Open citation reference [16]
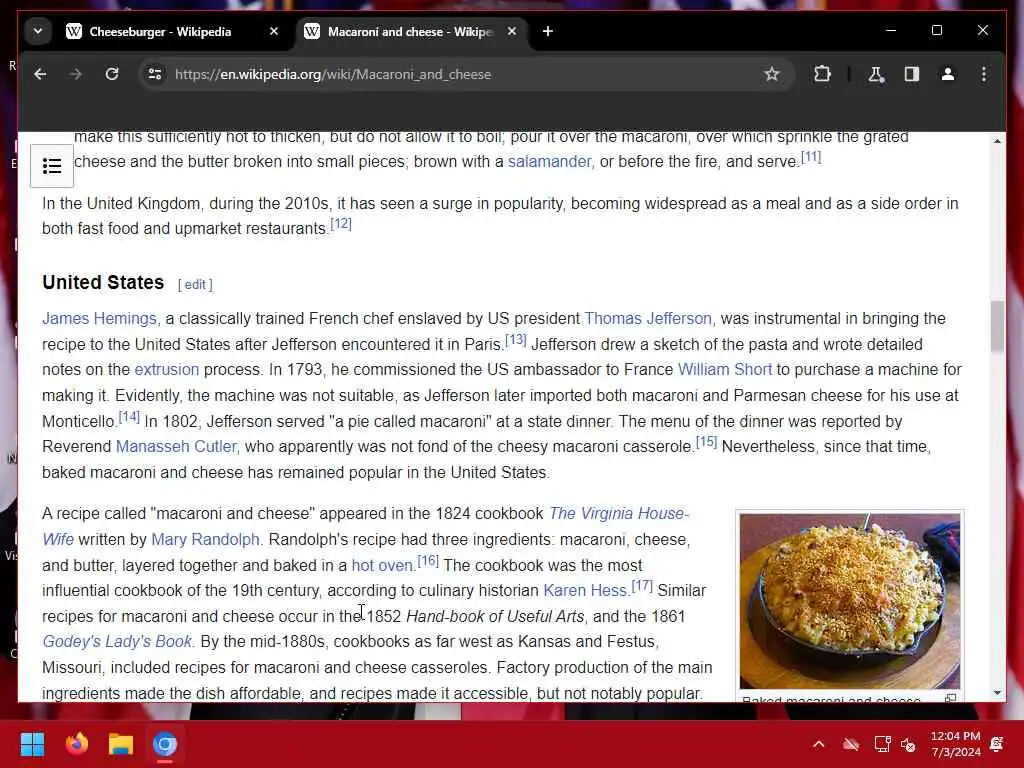The height and width of the screenshot is (768, 1024). [428, 561]
